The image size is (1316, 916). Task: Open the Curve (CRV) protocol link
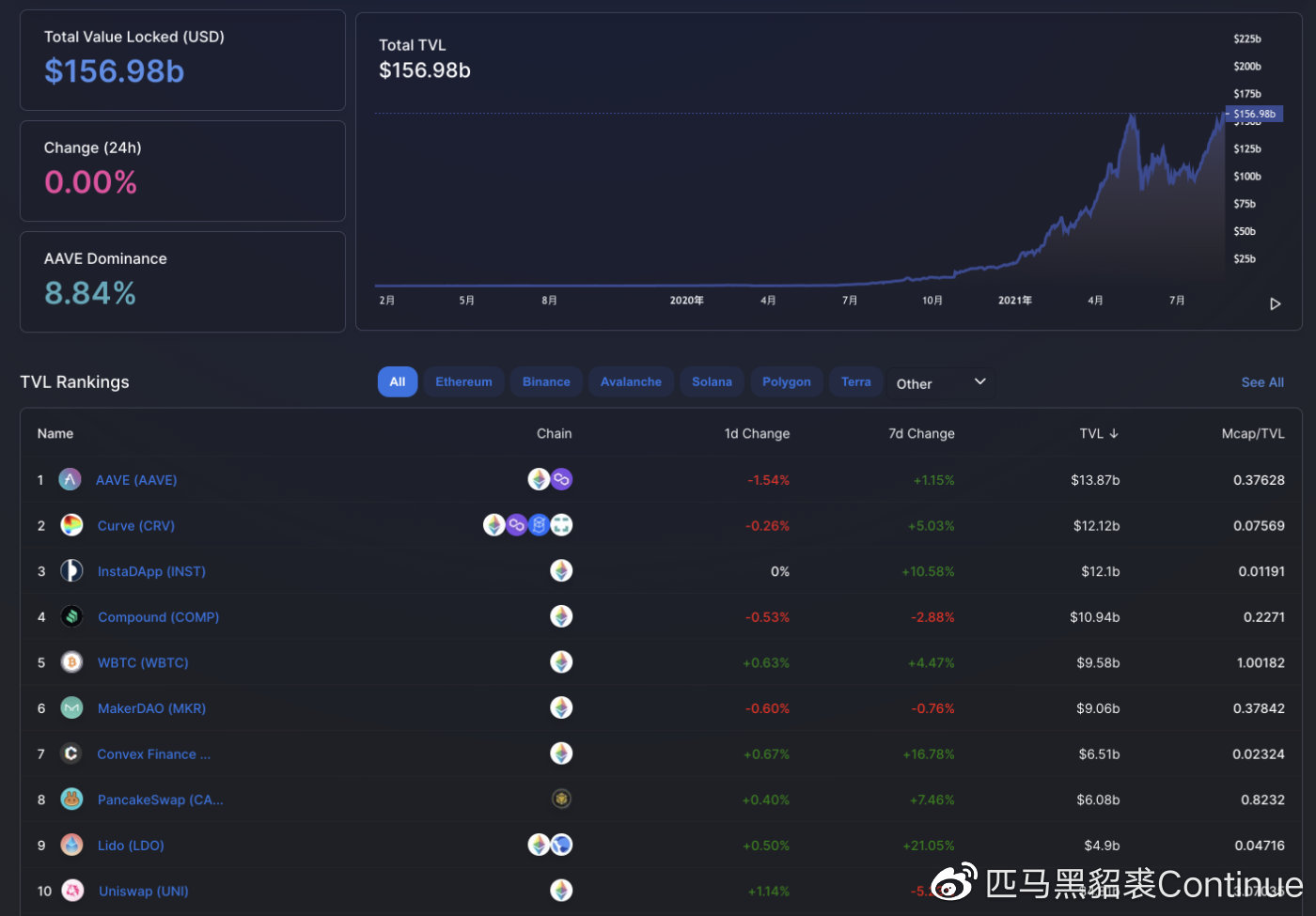point(136,525)
